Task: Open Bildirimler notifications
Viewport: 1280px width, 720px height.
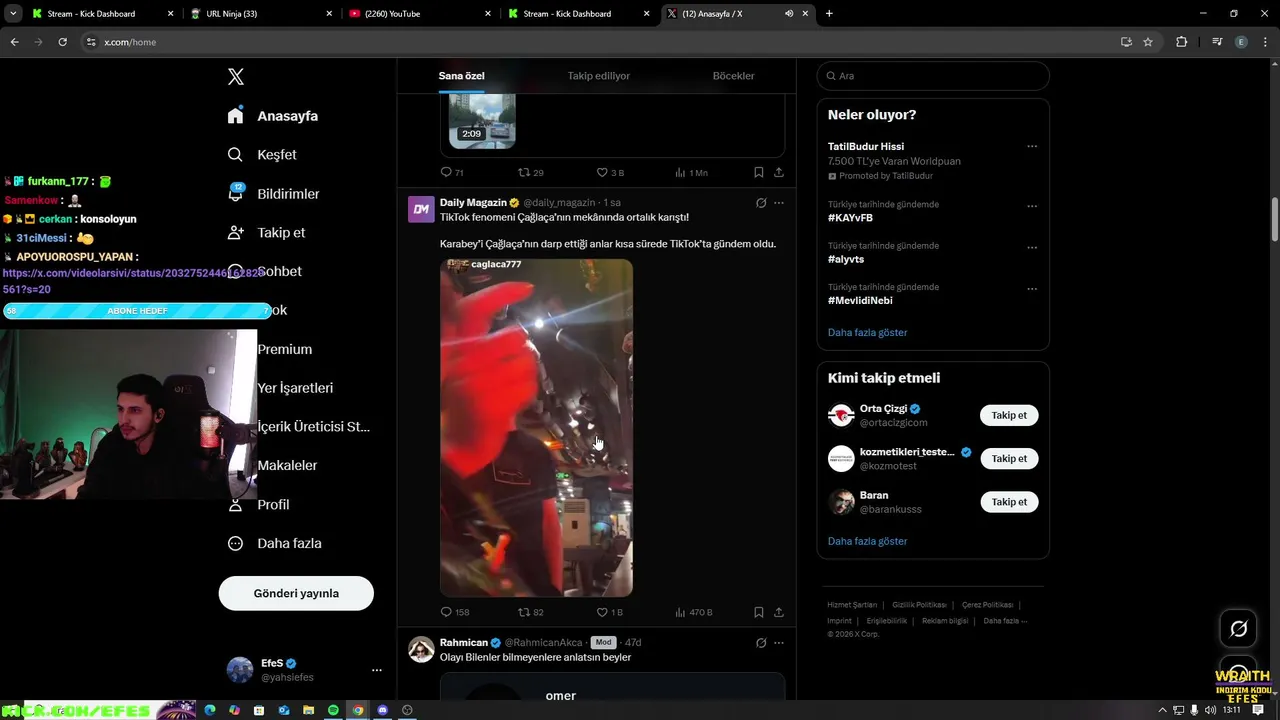Action: (x=273, y=194)
